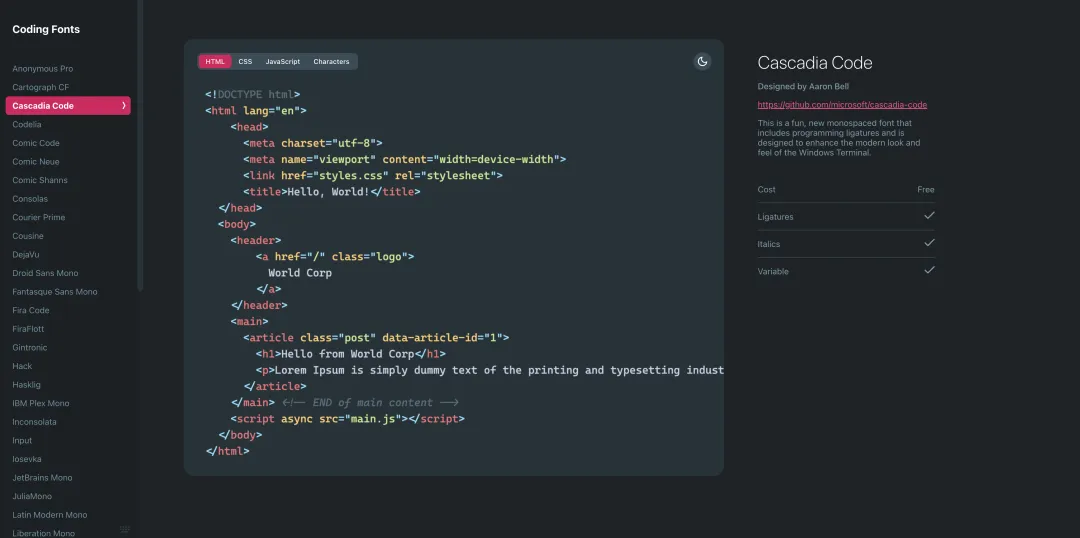Click the 'Lorem Ipsum' paragraph code line
1080x538 pixels.
[x=490, y=370]
